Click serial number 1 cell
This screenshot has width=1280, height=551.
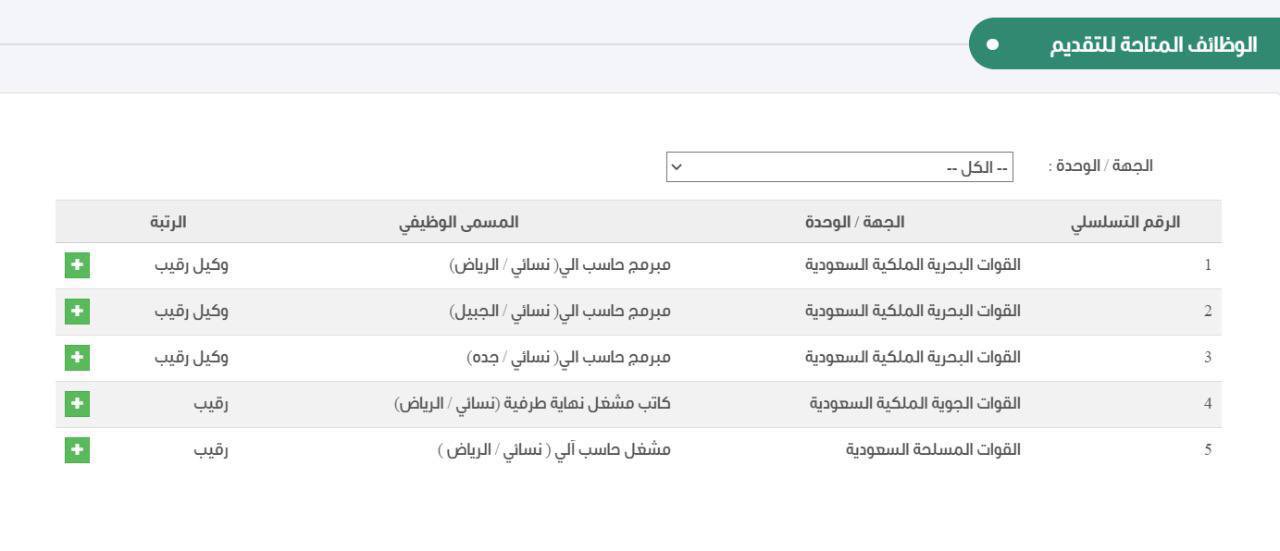tap(1208, 266)
